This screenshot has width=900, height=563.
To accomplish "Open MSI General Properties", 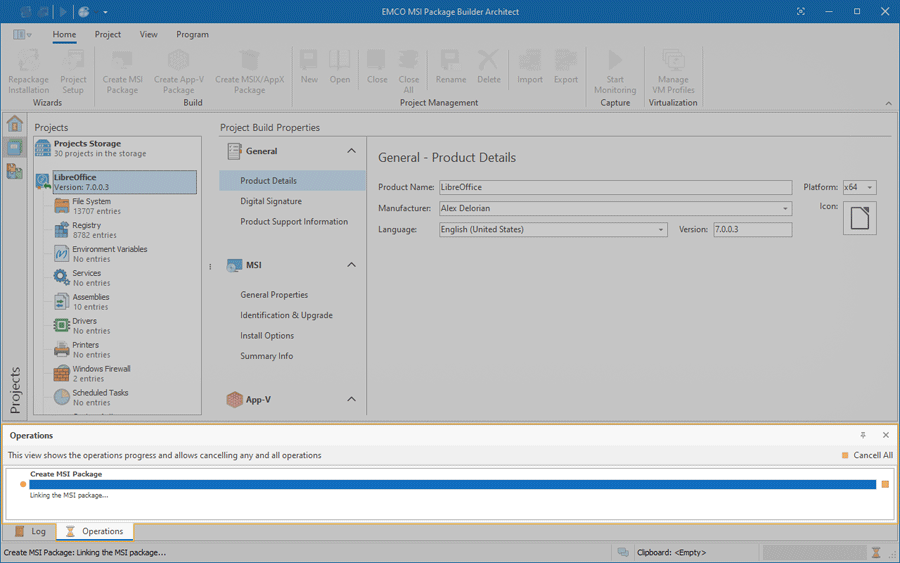I will pos(274,294).
